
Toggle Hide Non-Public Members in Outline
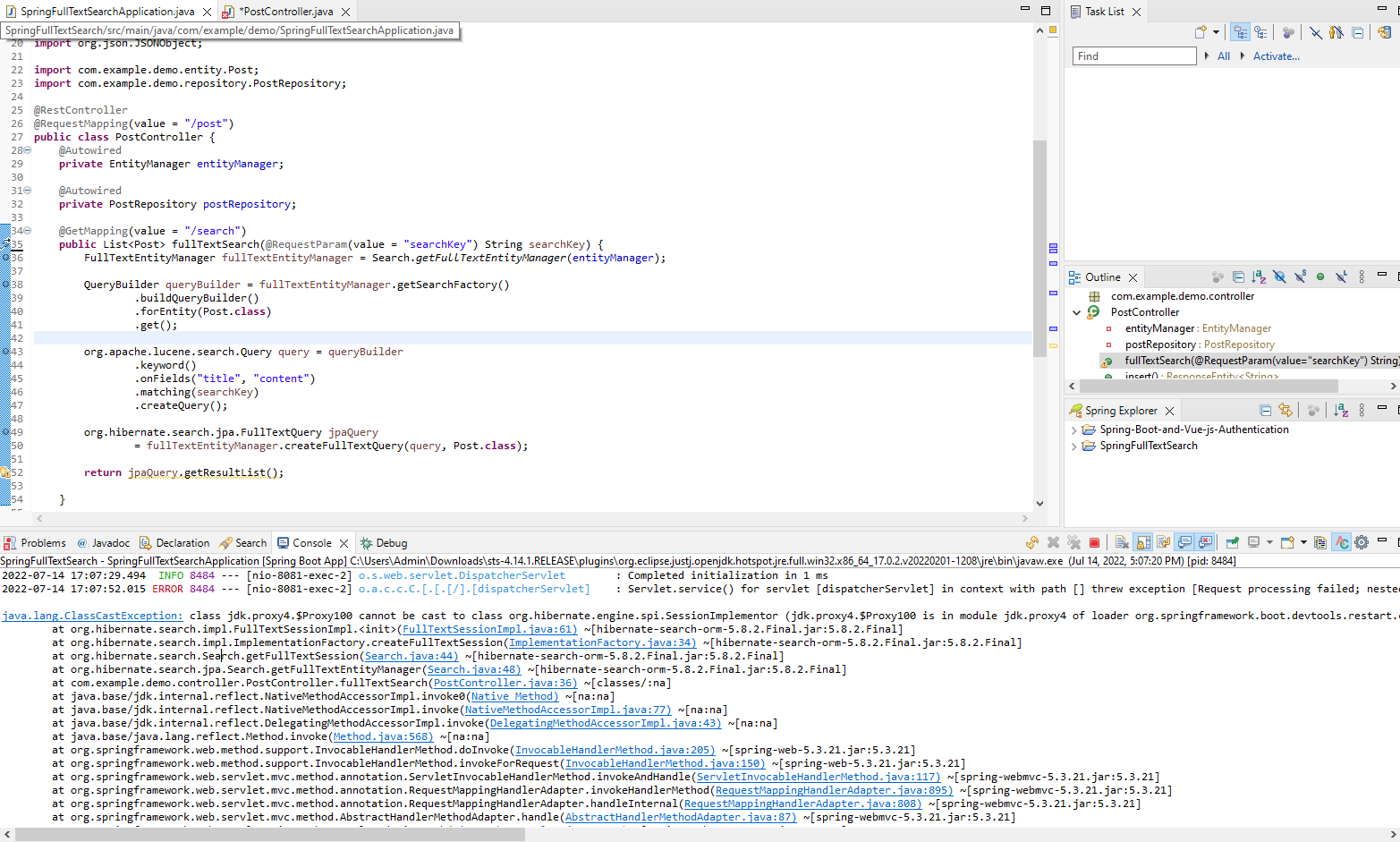pyautogui.click(x=1320, y=277)
